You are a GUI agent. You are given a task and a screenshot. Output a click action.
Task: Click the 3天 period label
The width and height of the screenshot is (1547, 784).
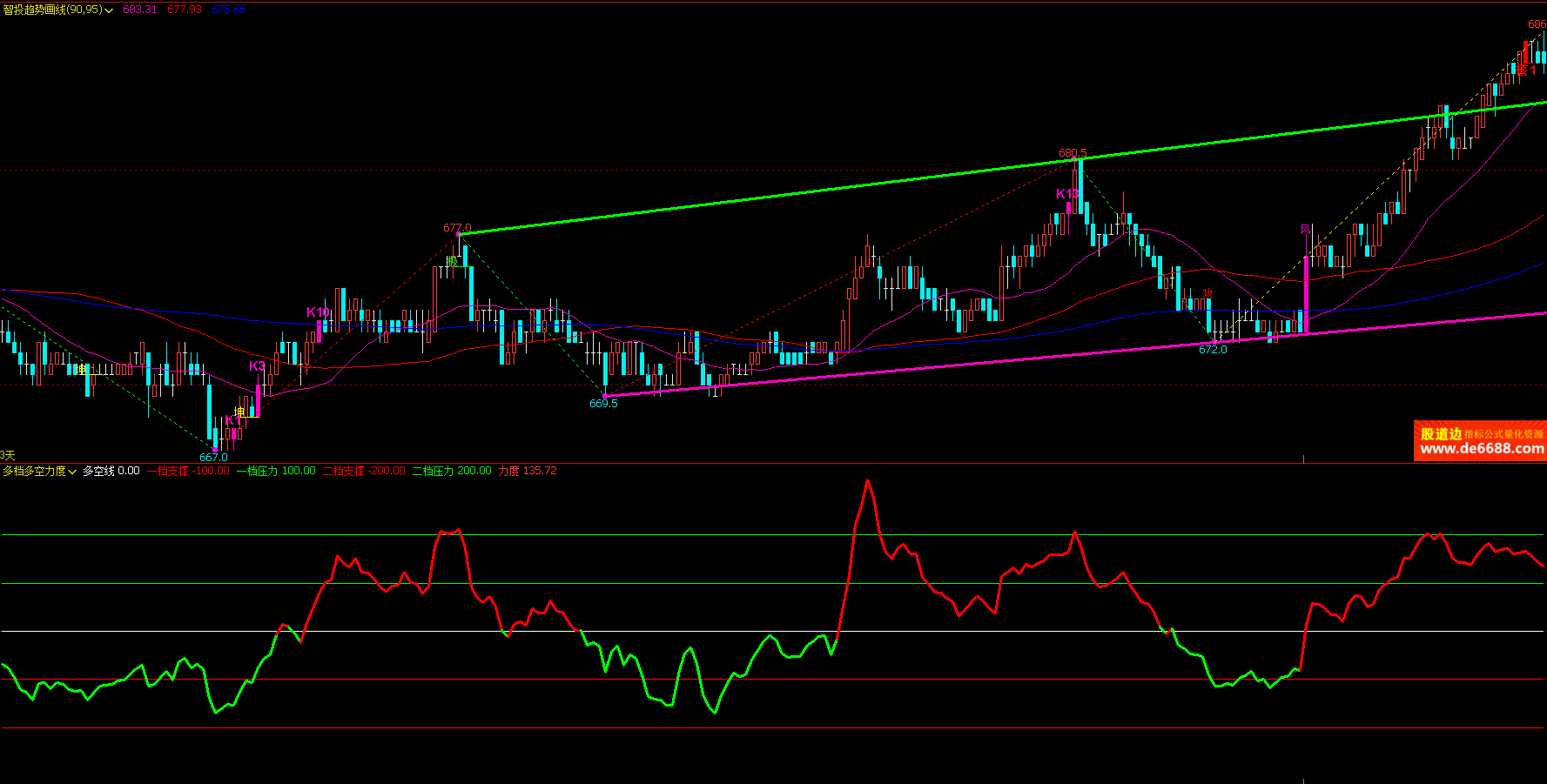[8, 456]
